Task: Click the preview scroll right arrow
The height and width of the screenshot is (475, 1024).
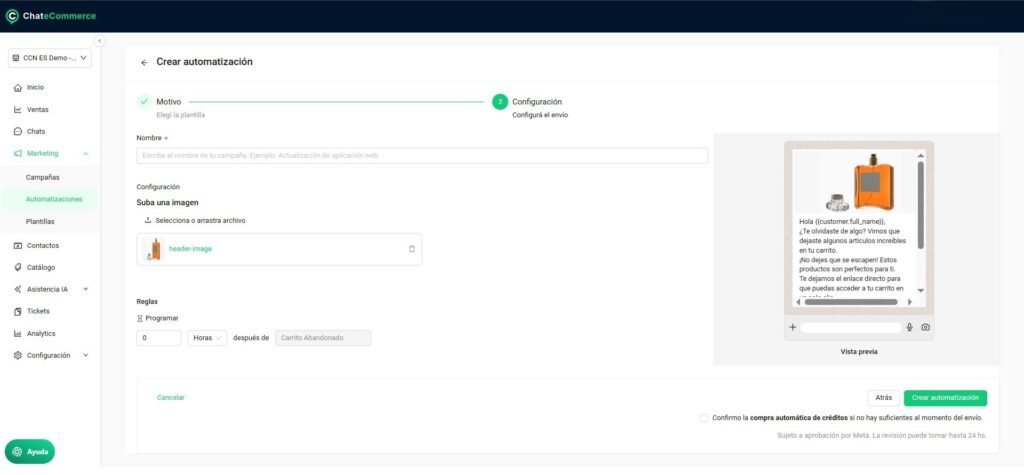Action: (x=910, y=302)
